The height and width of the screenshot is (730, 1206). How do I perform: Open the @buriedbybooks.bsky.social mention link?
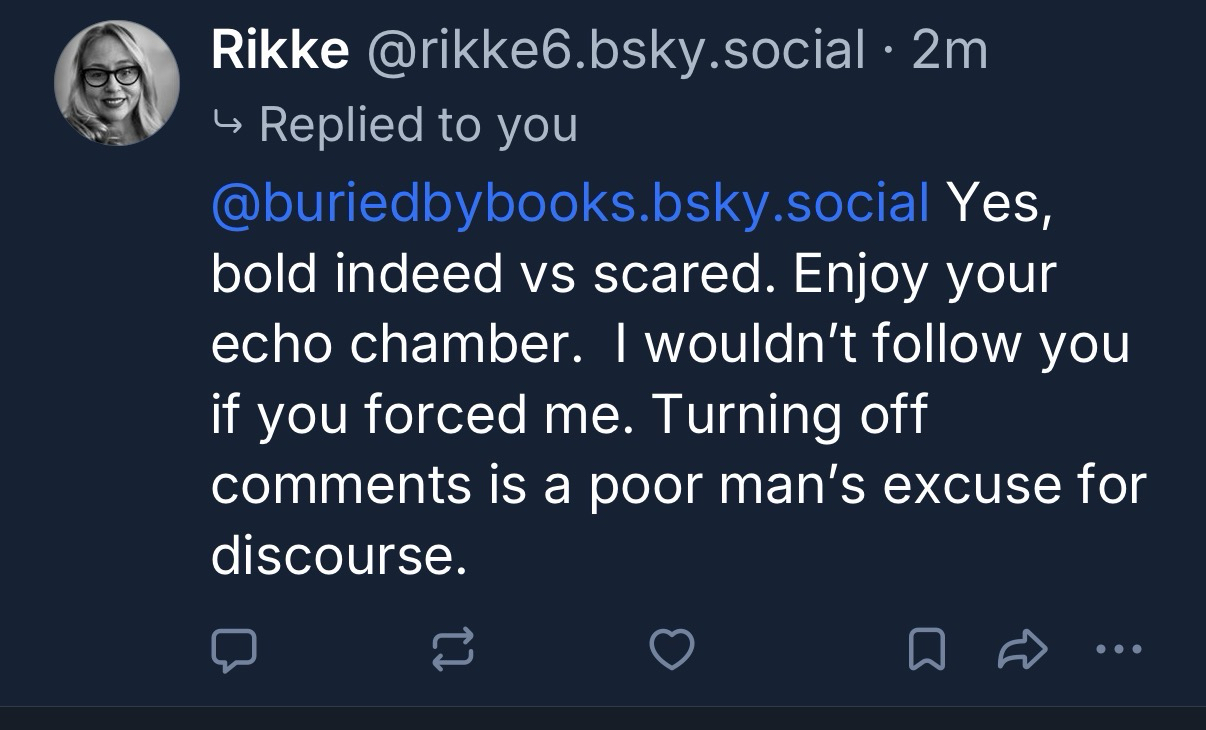tap(570, 203)
